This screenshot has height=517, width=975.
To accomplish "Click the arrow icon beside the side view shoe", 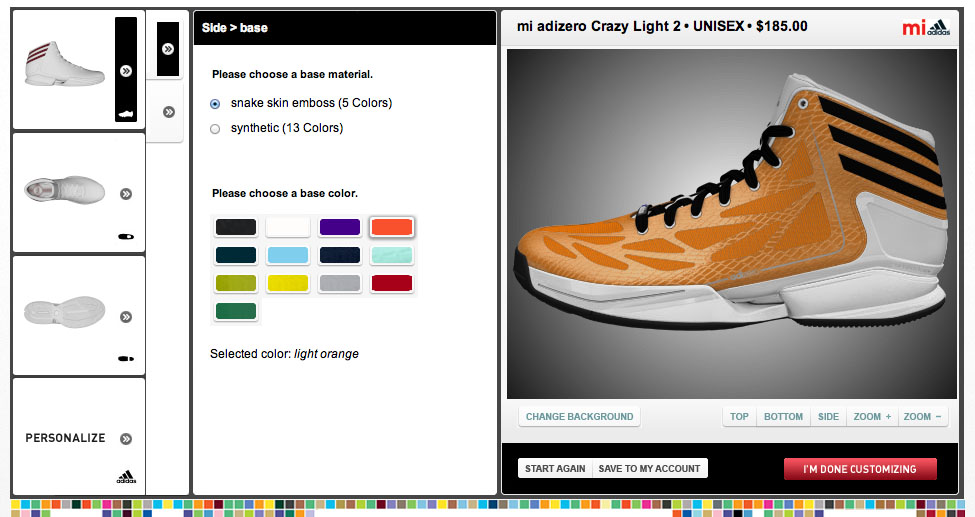I will coord(126,71).
